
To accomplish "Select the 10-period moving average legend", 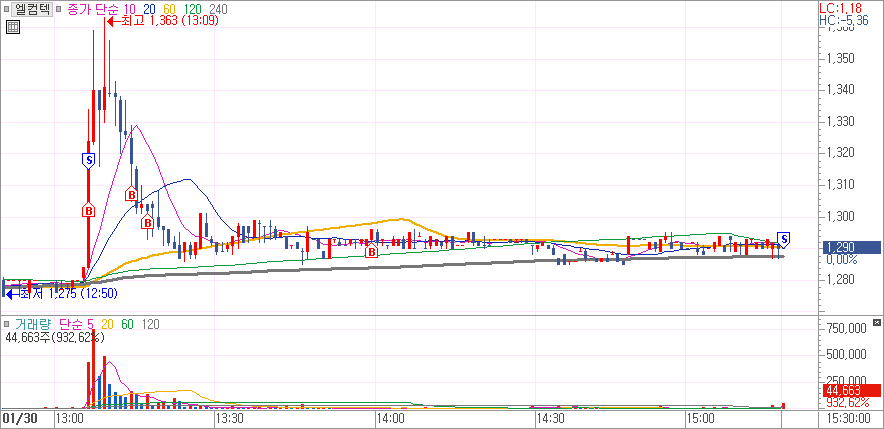I will coord(129,9).
